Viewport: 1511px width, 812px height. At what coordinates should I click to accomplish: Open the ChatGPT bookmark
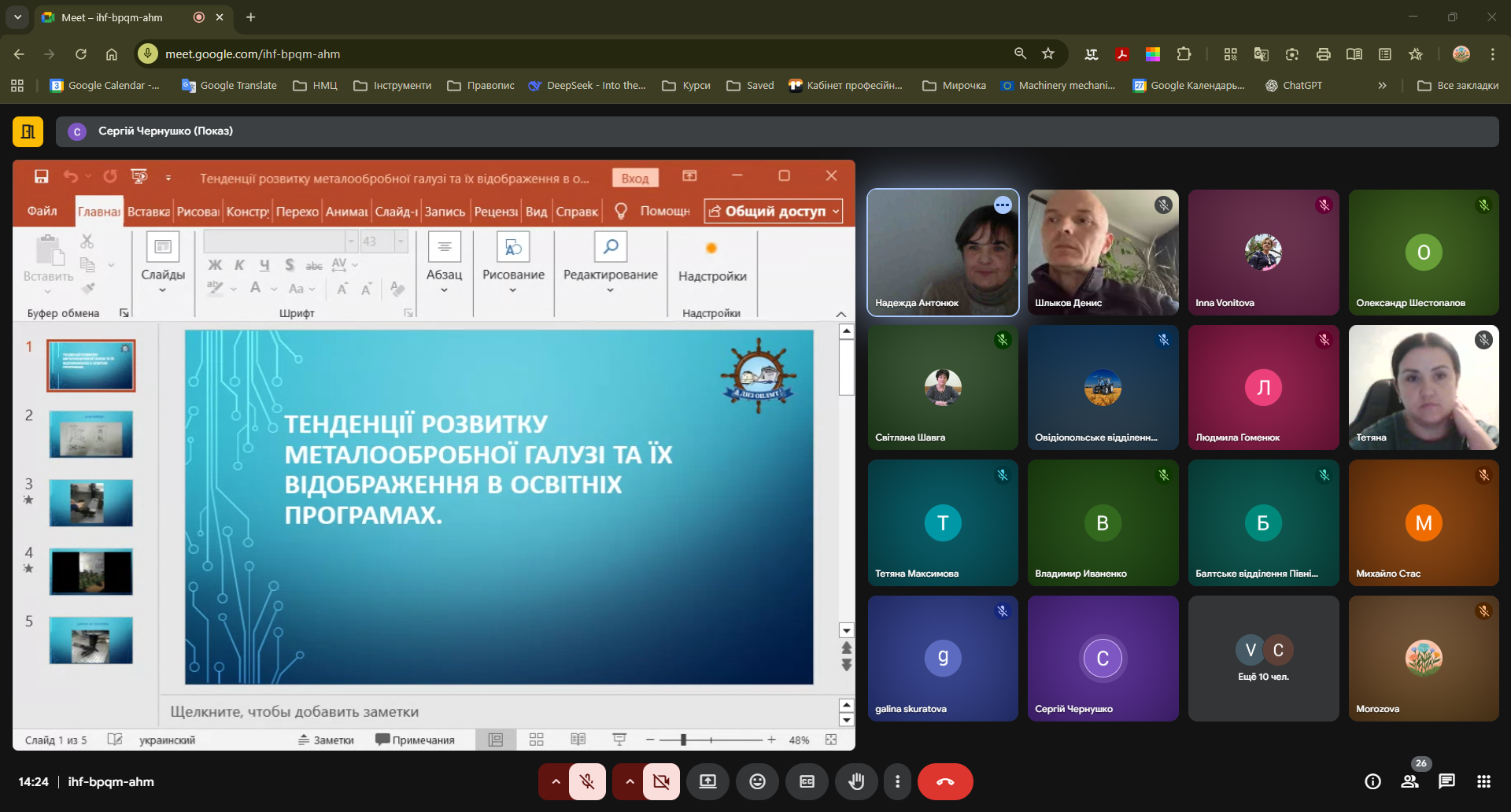(1293, 86)
